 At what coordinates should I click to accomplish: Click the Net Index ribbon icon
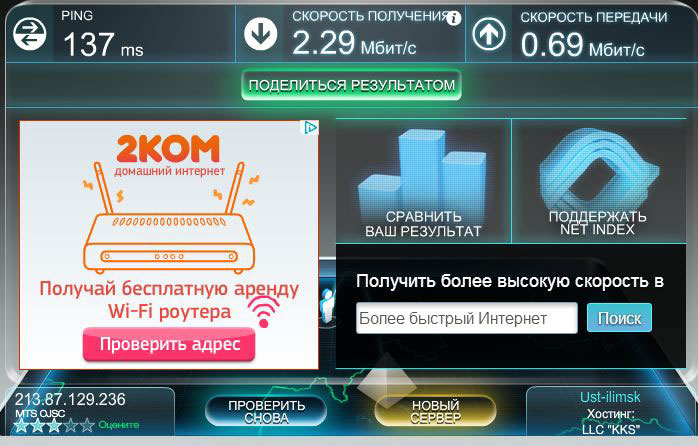(x=598, y=169)
